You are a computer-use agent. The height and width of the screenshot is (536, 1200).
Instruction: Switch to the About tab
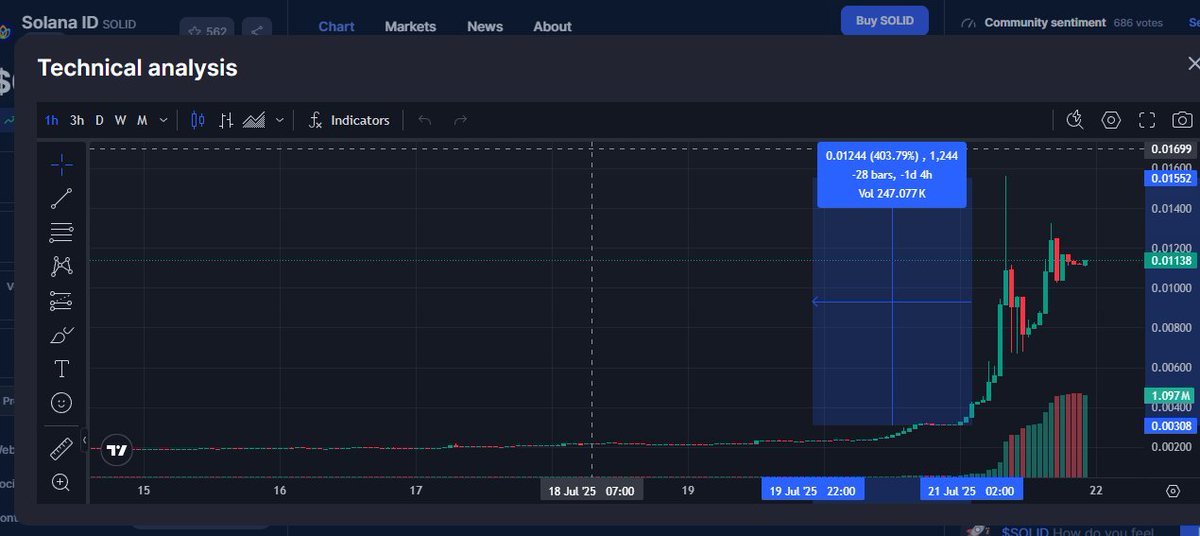[552, 26]
